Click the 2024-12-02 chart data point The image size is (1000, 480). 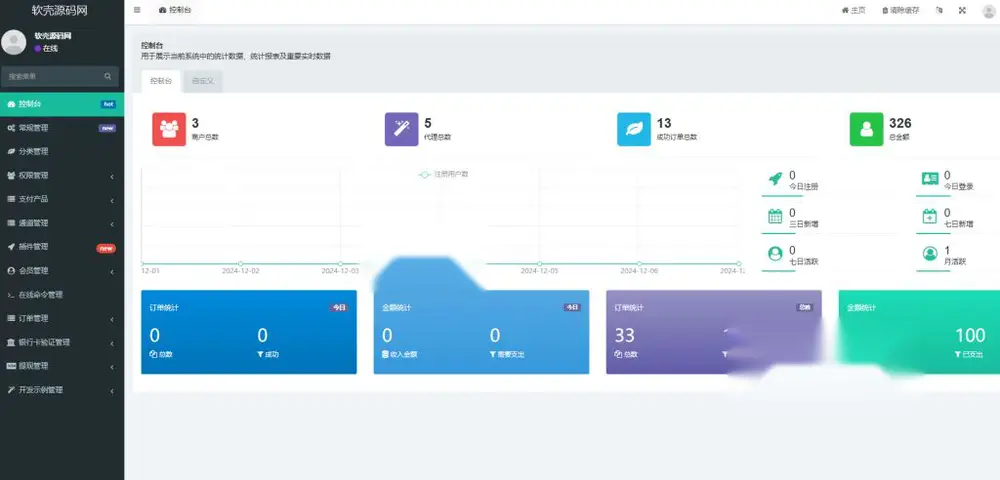pos(240,263)
